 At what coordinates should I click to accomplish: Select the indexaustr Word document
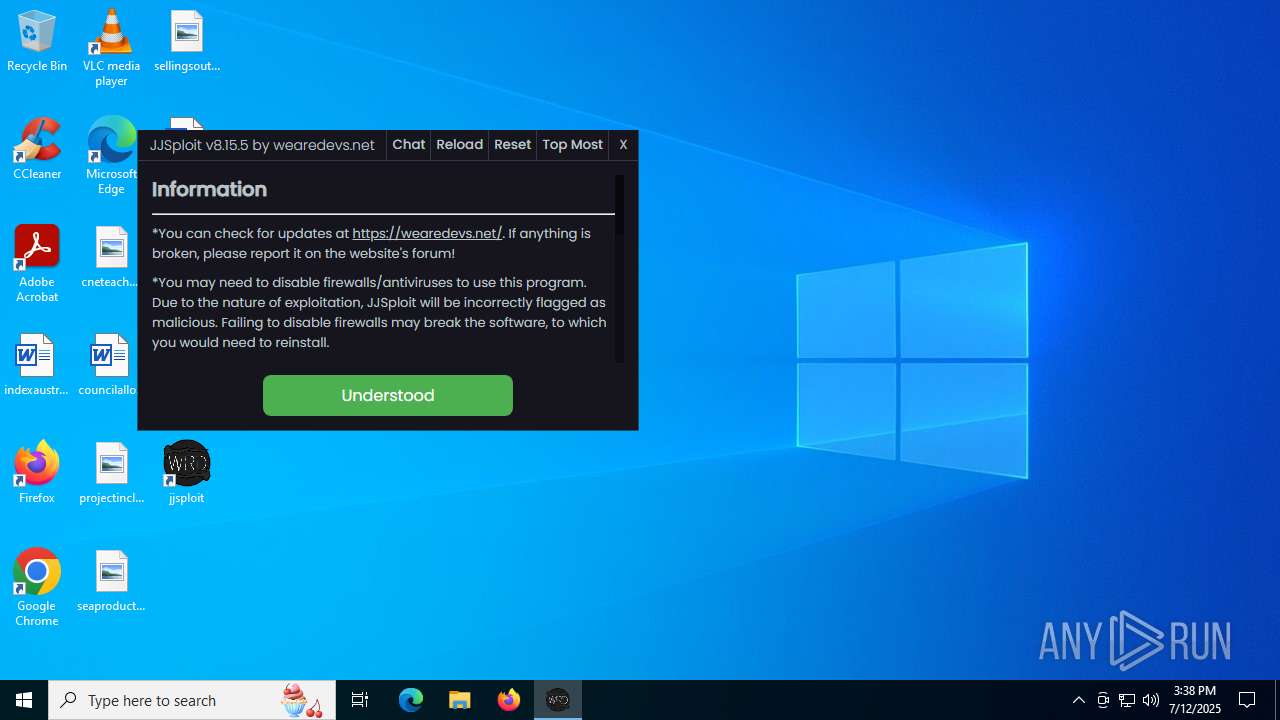click(x=37, y=366)
